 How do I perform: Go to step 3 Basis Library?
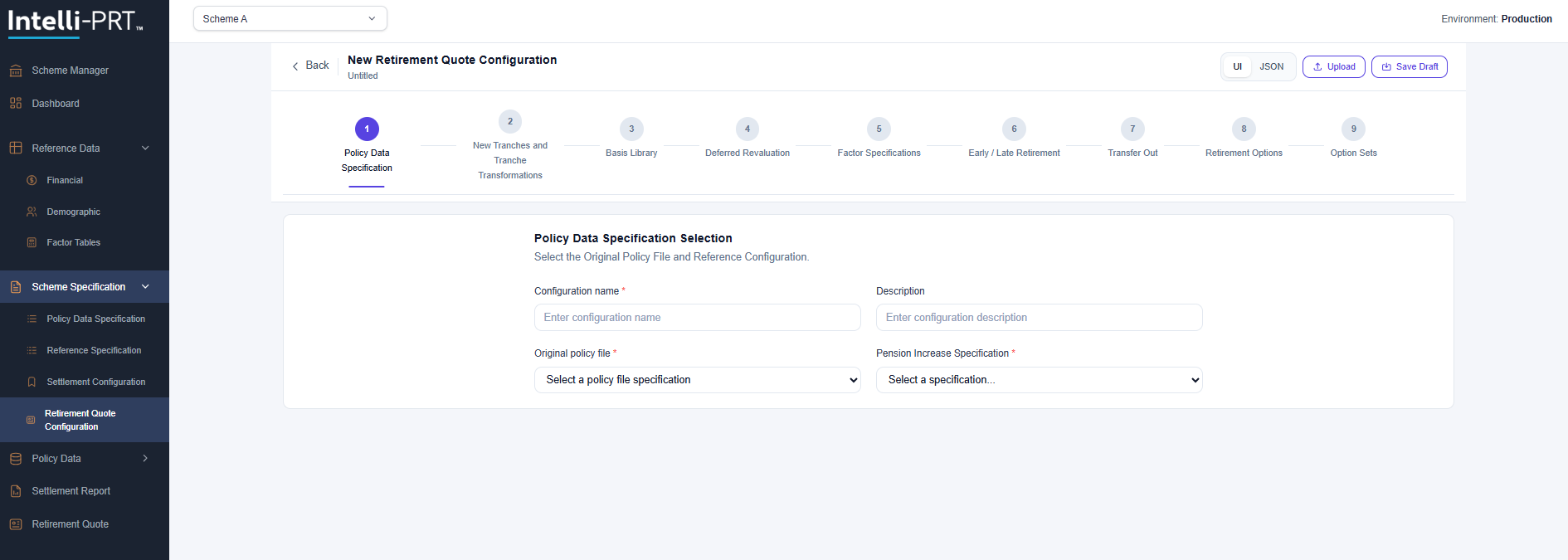point(631,129)
